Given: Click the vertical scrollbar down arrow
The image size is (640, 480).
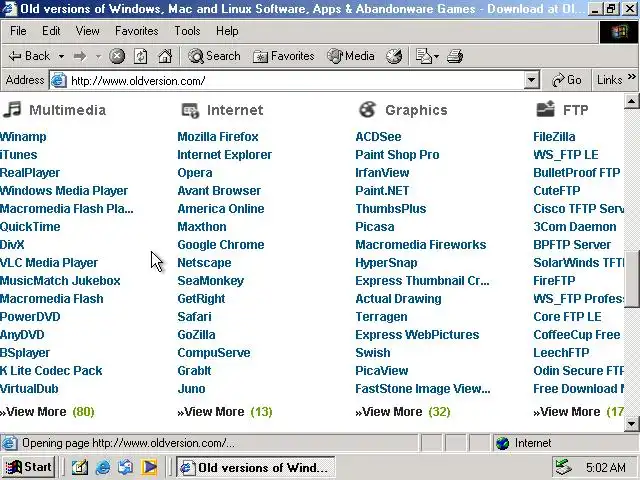Looking at the screenshot, I should coord(631,423).
